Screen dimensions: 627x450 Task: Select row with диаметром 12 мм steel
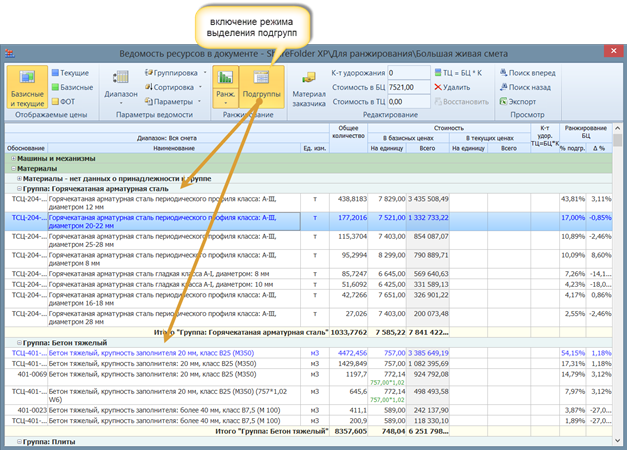[x=308, y=203]
